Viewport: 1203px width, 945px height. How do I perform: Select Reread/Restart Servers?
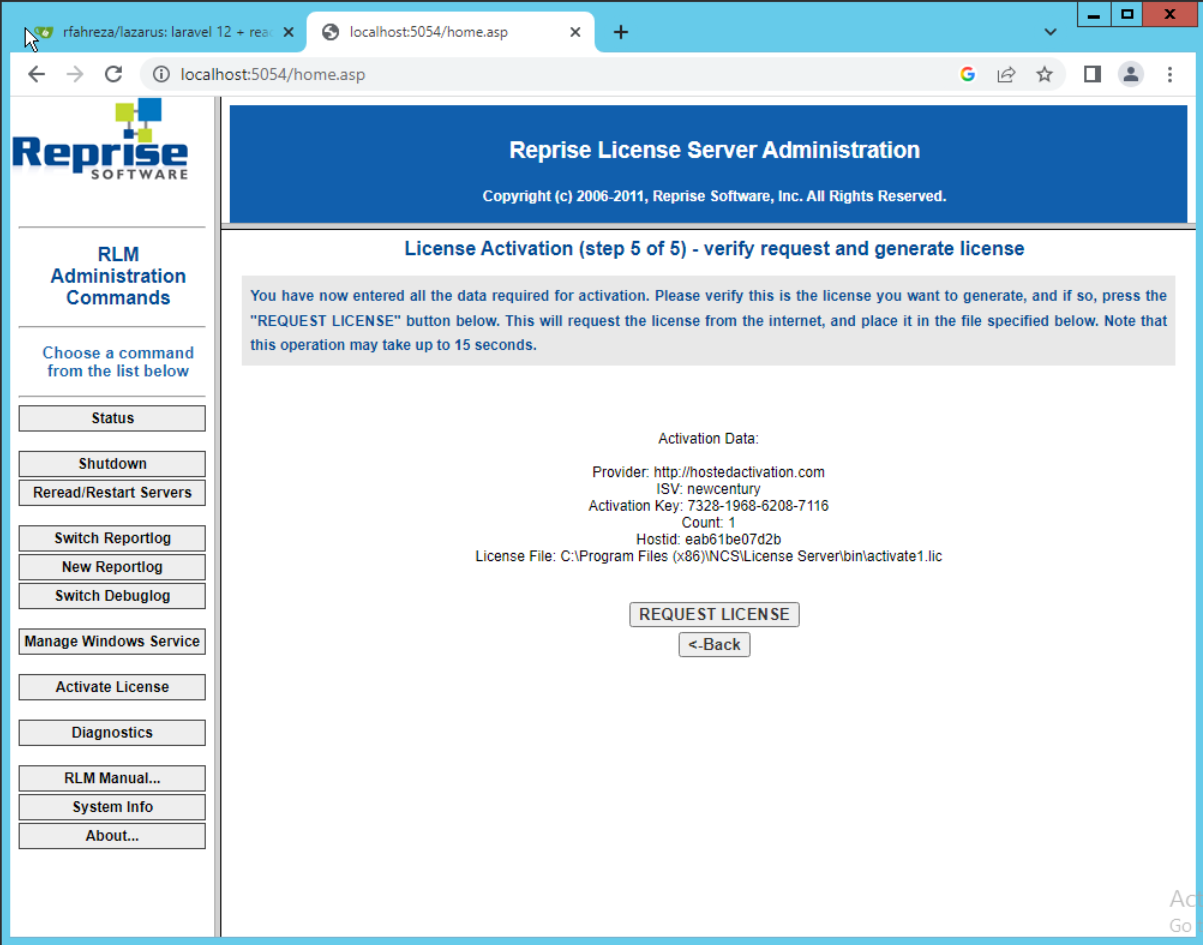pos(112,493)
